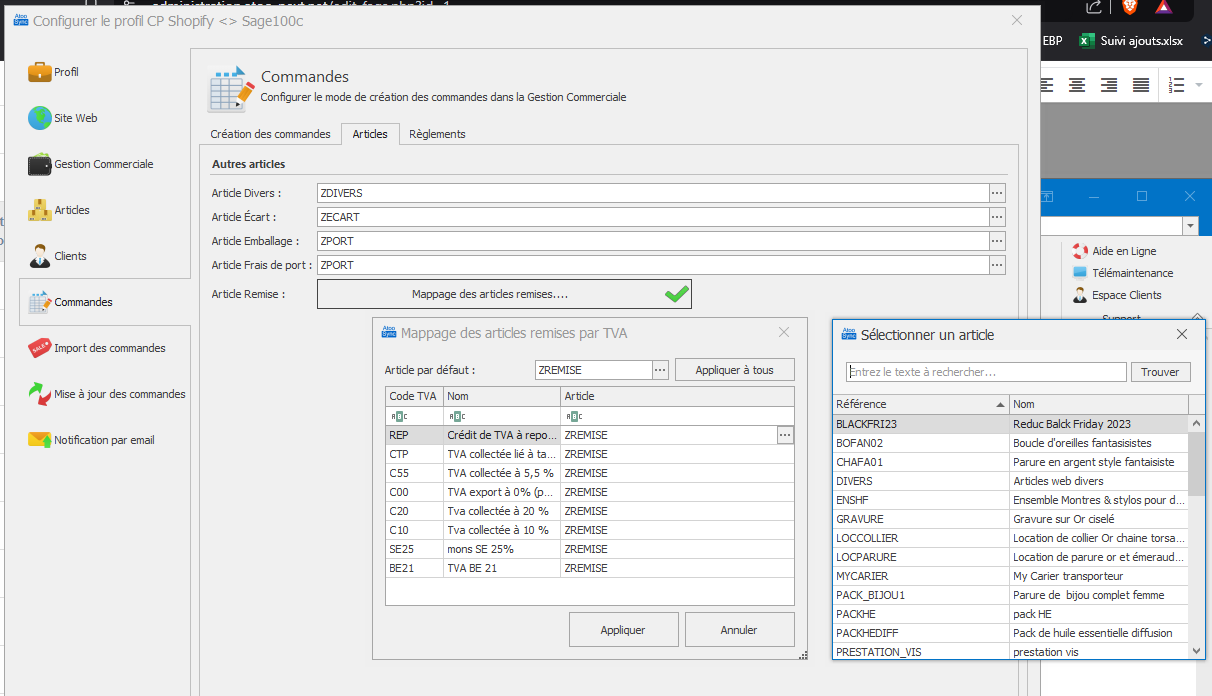
Task: Open Mise à jour des commandes
Action: coord(106,394)
